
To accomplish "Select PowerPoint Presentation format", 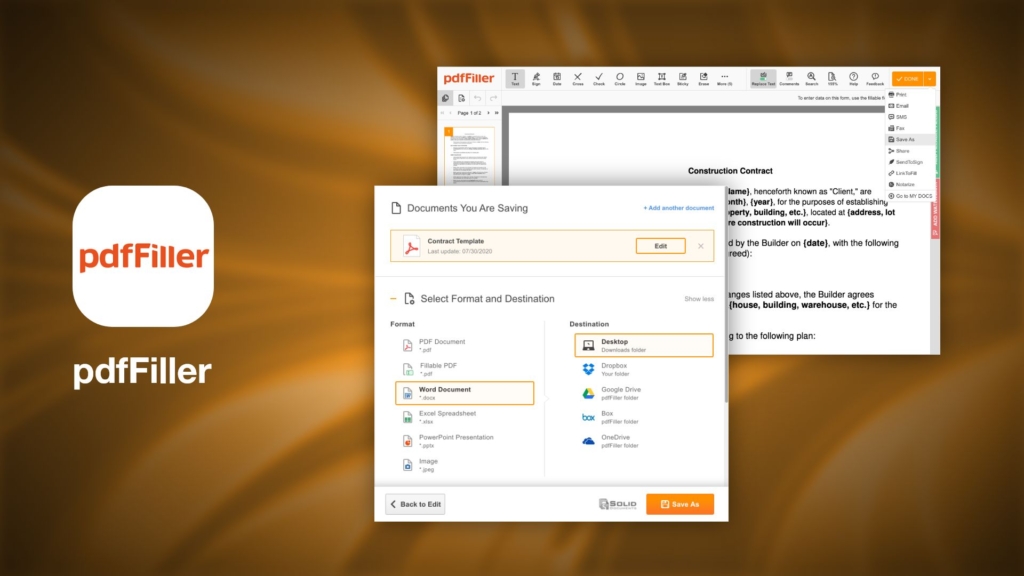I will tap(464, 441).
